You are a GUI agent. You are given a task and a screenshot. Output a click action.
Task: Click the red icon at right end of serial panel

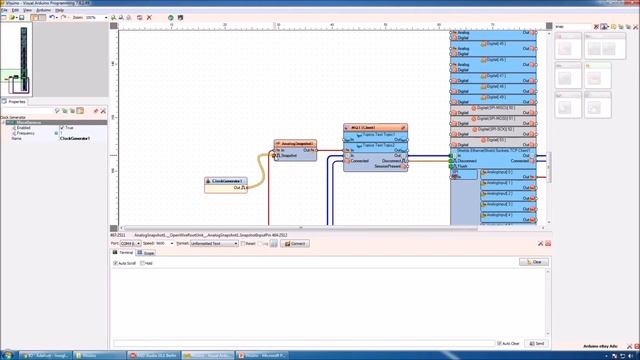pyautogui.click(x=548, y=244)
